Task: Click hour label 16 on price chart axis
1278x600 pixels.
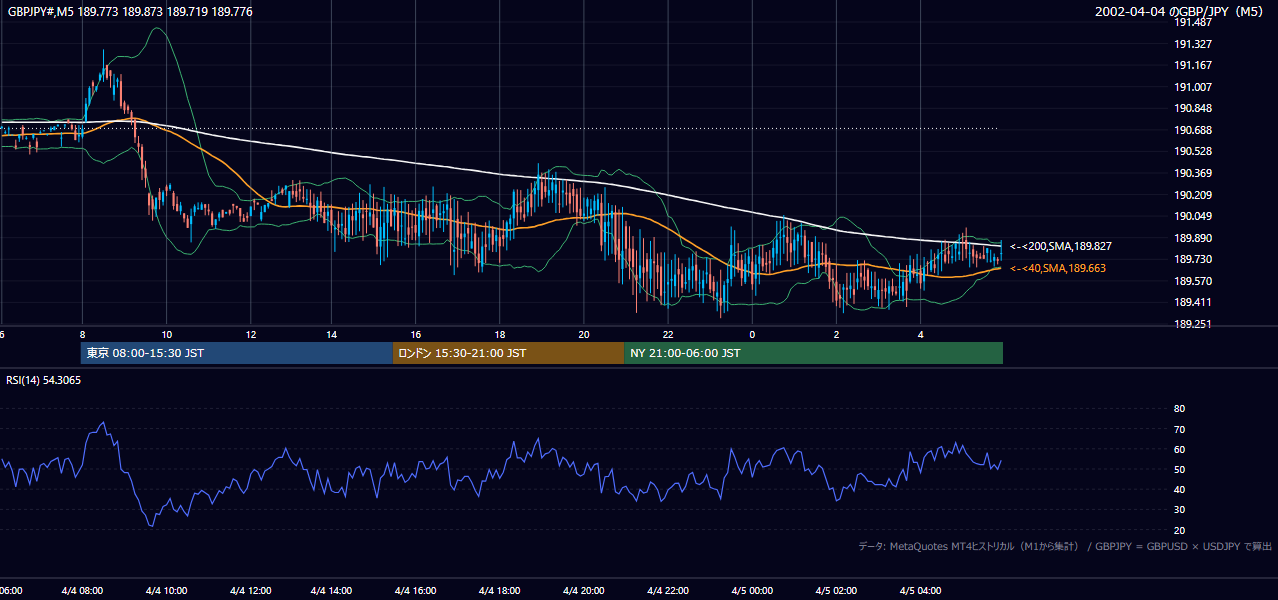Action: [416, 335]
